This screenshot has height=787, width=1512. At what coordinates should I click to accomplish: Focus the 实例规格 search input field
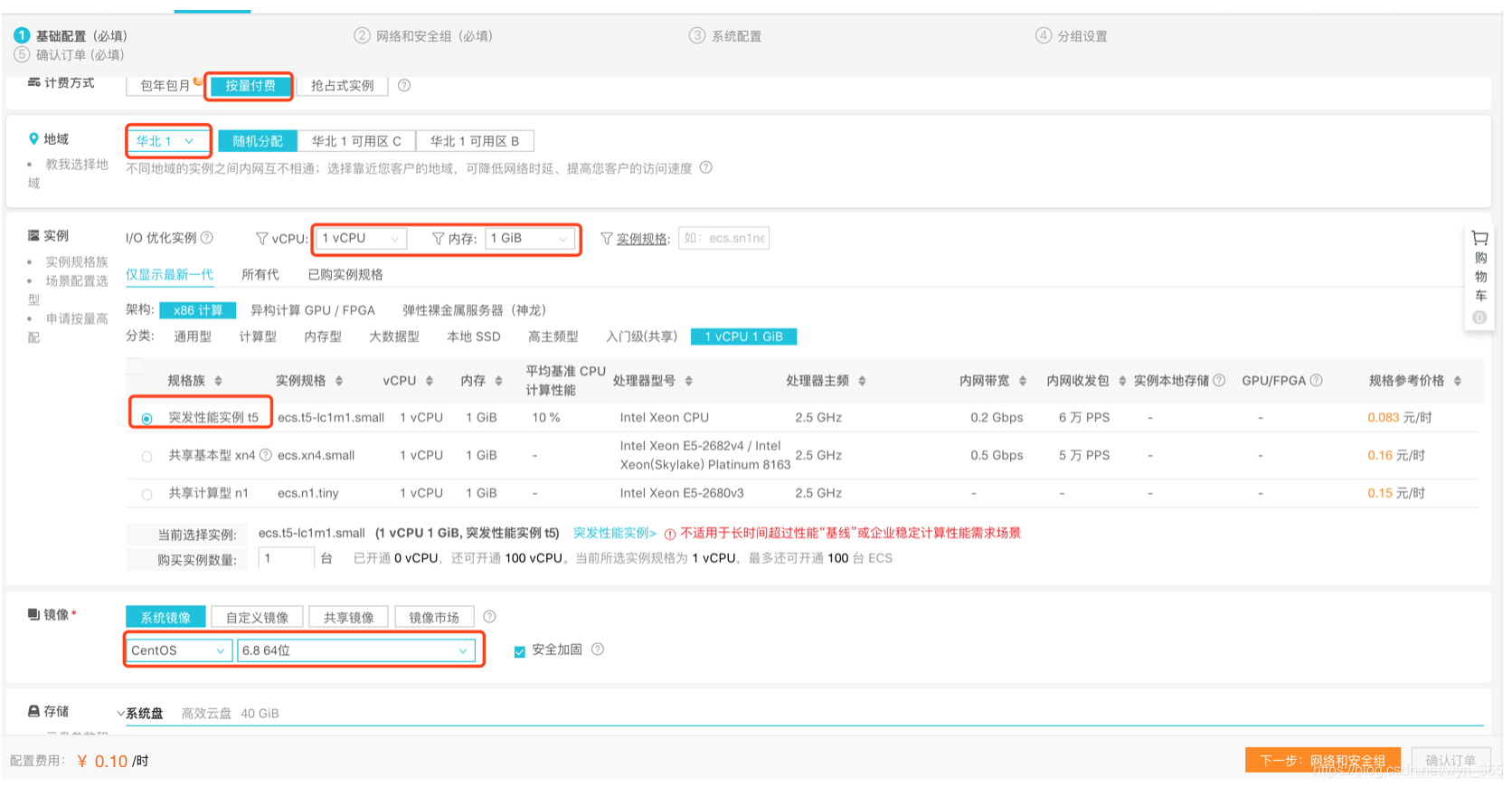coord(723,238)
